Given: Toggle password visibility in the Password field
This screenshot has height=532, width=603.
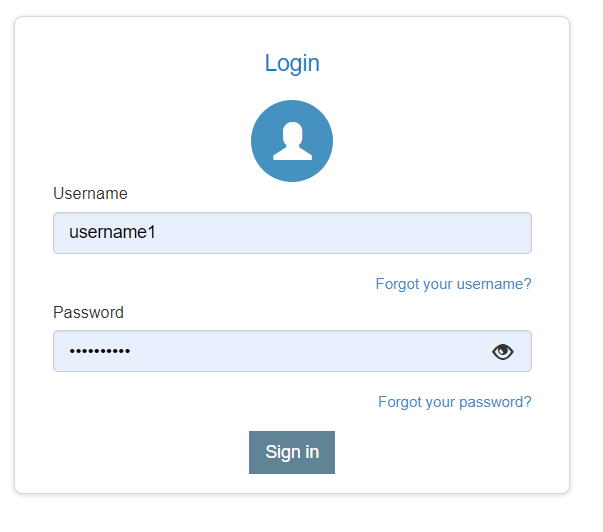Looking at the screenshot, I should 502,351.
